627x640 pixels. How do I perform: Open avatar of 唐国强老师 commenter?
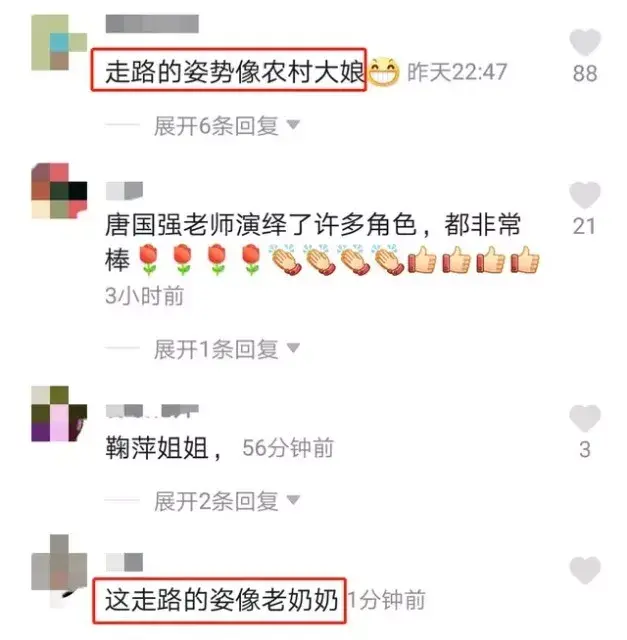pyautogui.click(x=59, y=191)
